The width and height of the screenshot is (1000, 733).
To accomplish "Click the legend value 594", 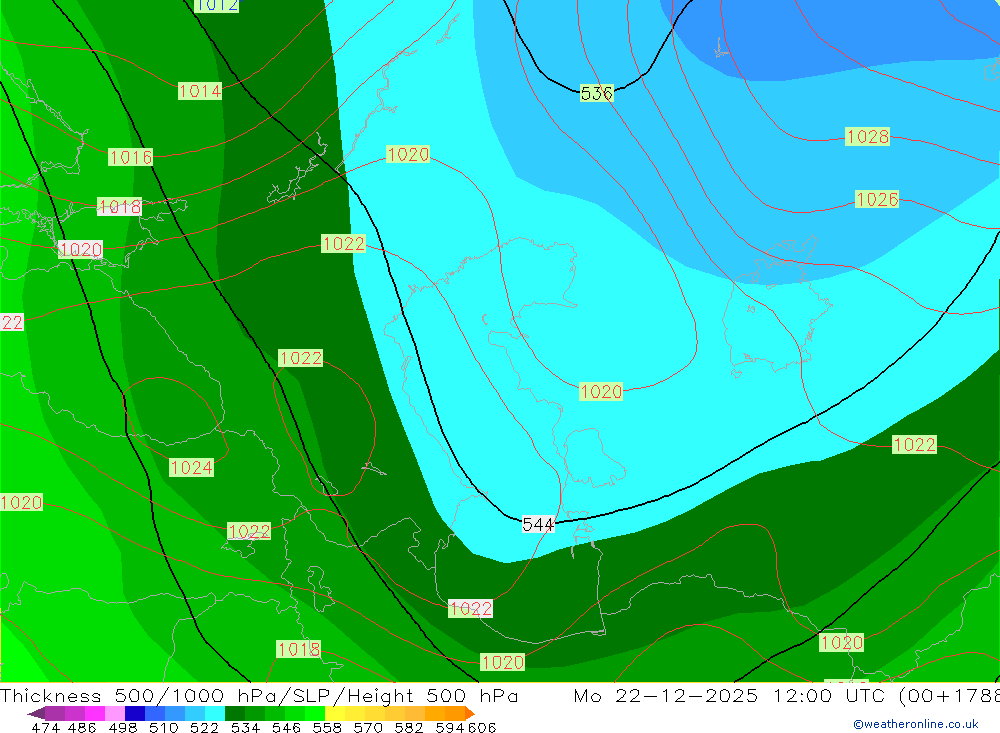I will pos(450,727).
